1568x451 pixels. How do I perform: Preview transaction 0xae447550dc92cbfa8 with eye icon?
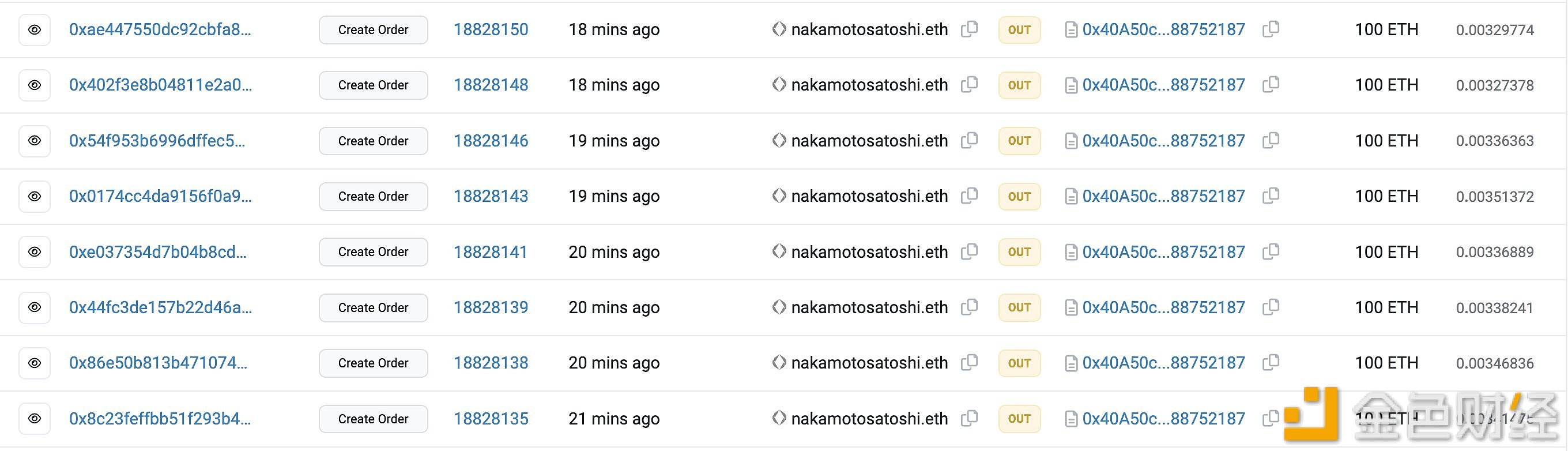[35, 30]
